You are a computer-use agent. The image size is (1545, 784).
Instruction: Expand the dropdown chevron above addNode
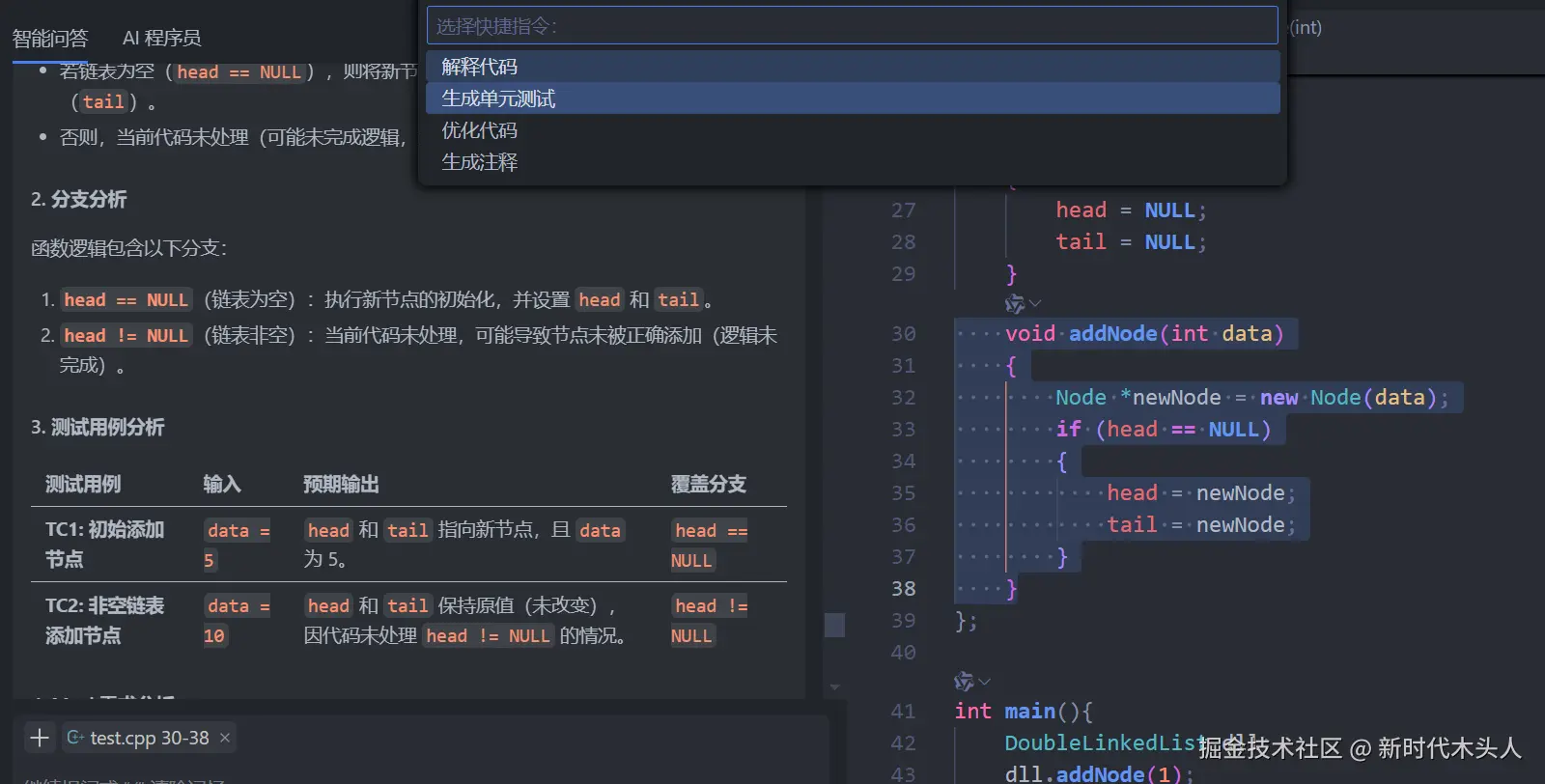tap(1035, 304)
